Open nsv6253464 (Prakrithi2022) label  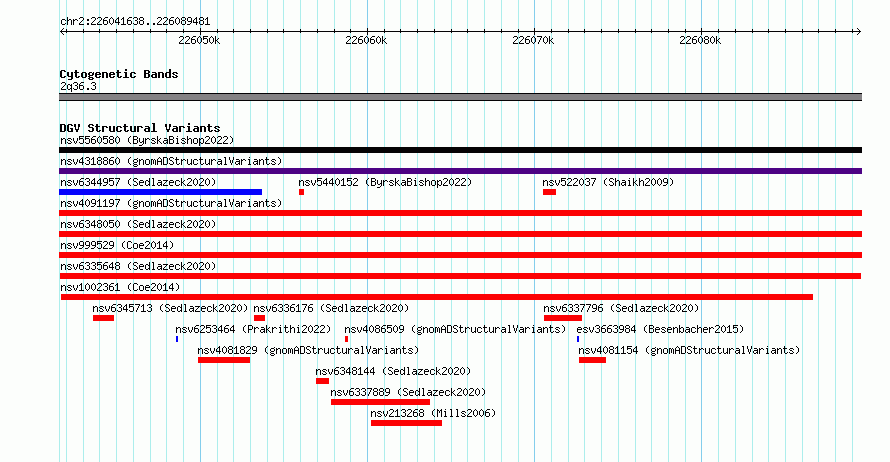253,329
